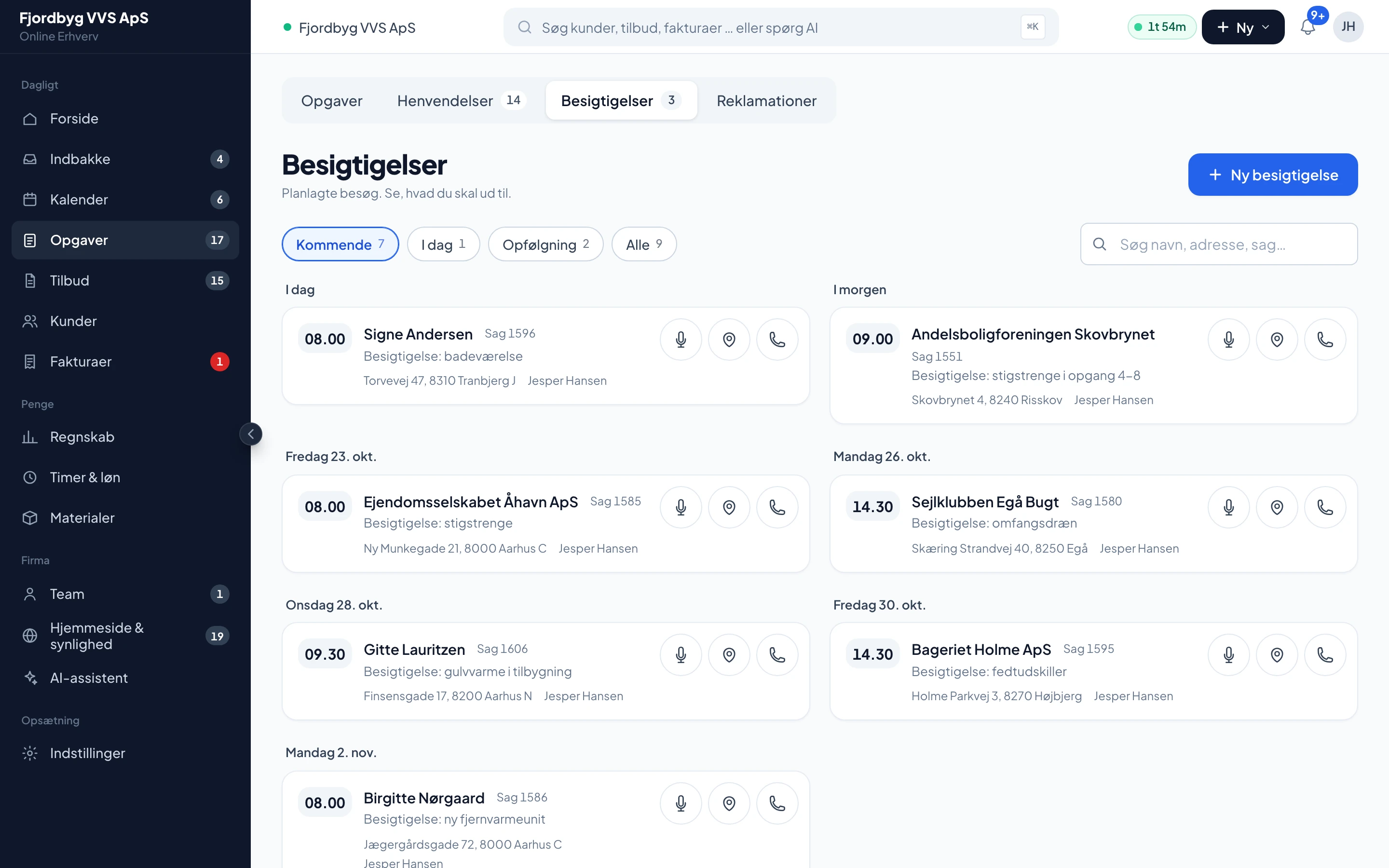Open Indstillinger in sidebar
Viewport: 1389px width, 868px height.
click(x=125, y=753)
